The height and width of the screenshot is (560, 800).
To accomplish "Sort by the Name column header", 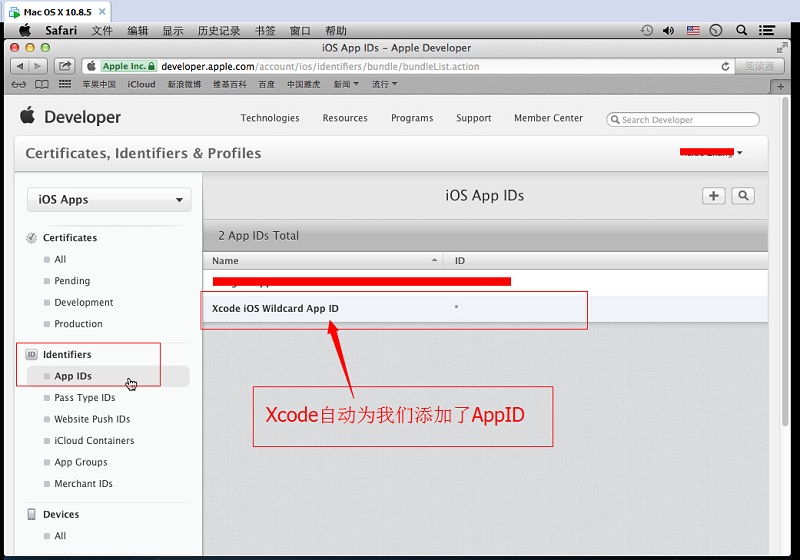I will pos(323,261).
